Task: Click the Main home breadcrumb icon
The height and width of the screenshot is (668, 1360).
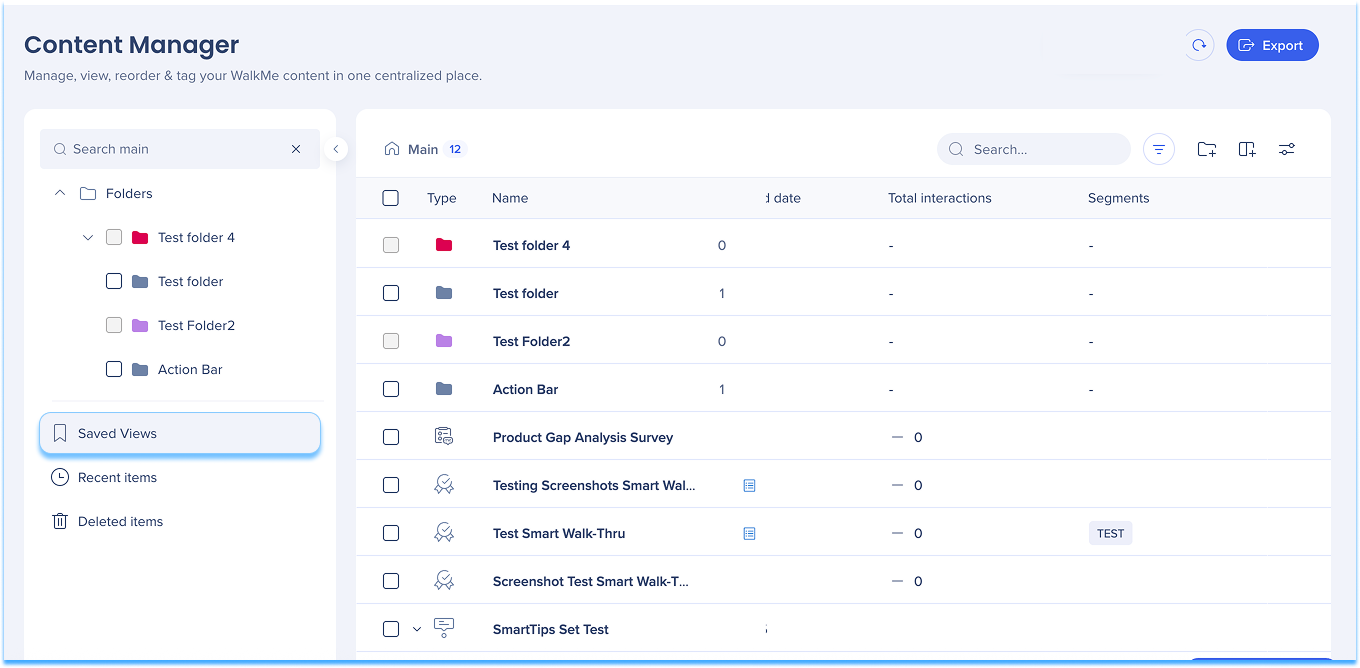Action: 392,149
